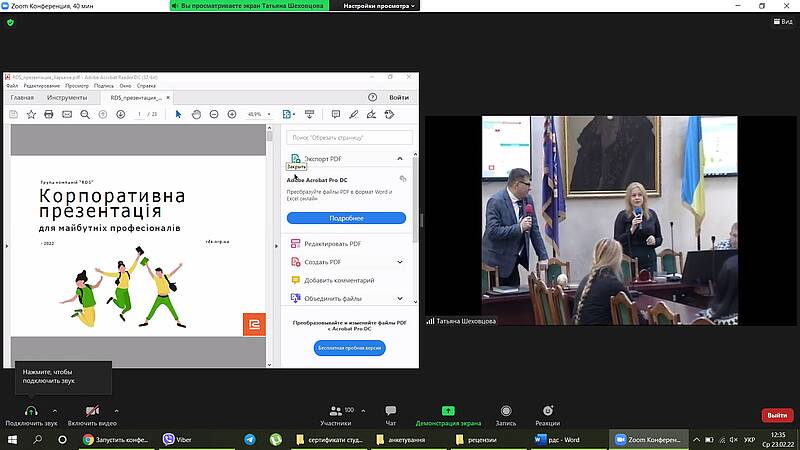Add the PDF to starred with star icon

[31, 114]
